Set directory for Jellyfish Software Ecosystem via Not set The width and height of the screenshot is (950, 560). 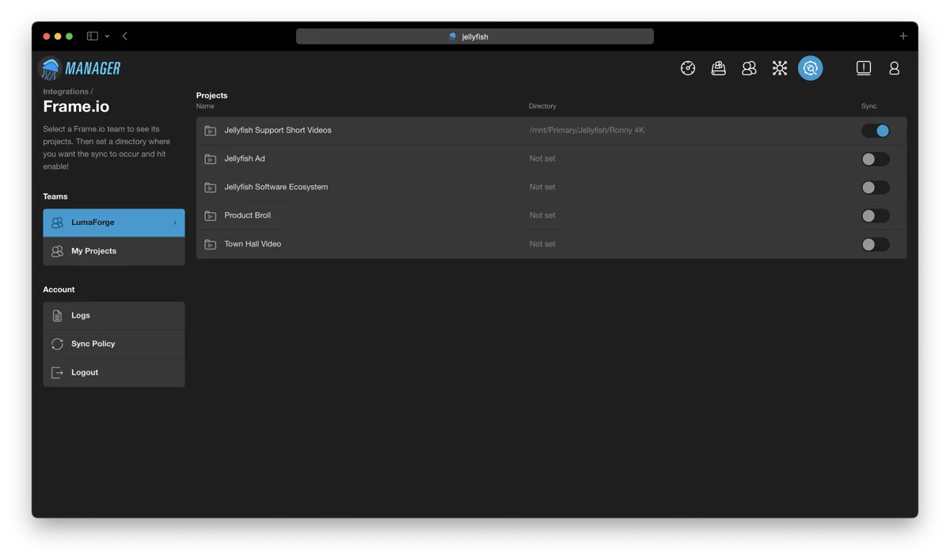(x=542, y=187)
